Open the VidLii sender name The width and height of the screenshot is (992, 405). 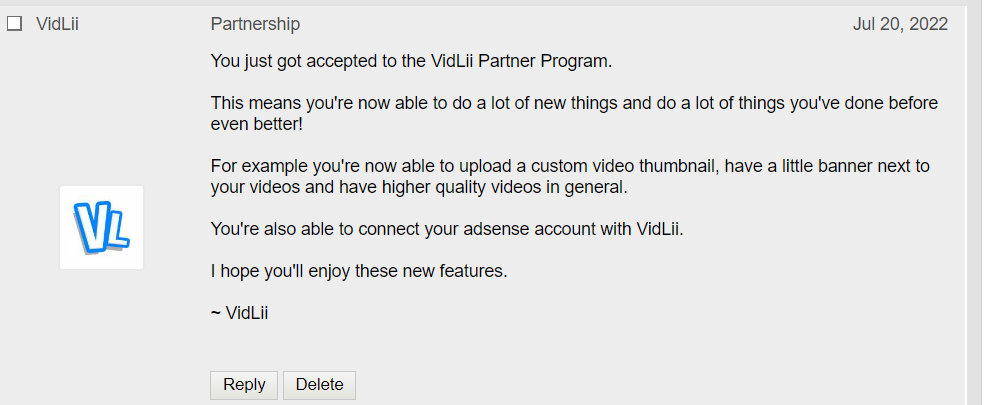click(x=57, y=24)
